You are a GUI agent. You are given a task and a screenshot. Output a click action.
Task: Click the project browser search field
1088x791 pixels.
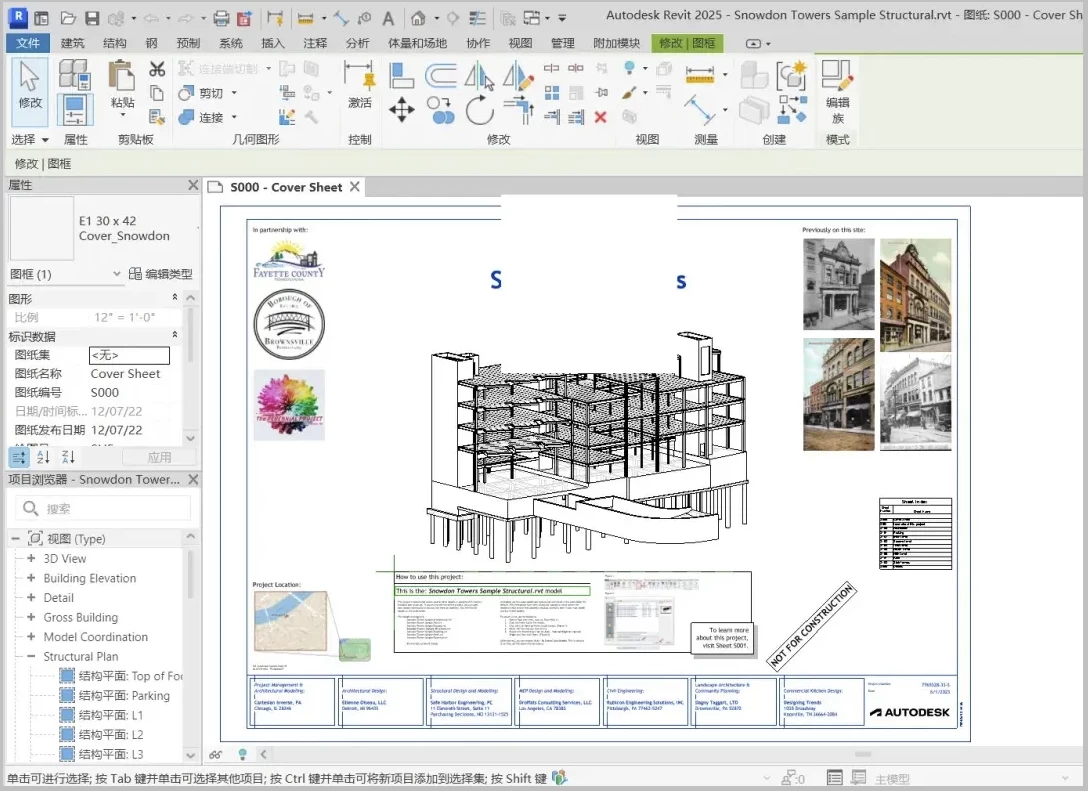point(102,508)
